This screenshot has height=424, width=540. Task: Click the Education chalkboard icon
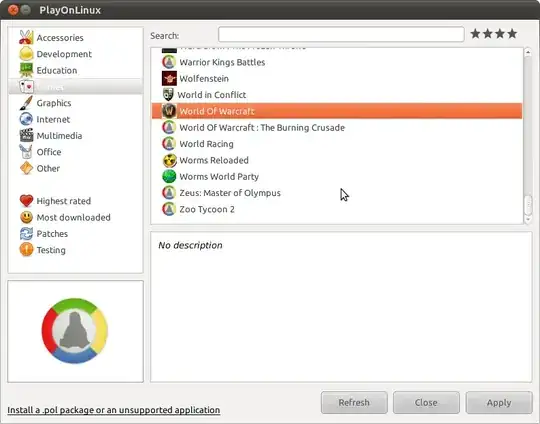click(26, 70)
